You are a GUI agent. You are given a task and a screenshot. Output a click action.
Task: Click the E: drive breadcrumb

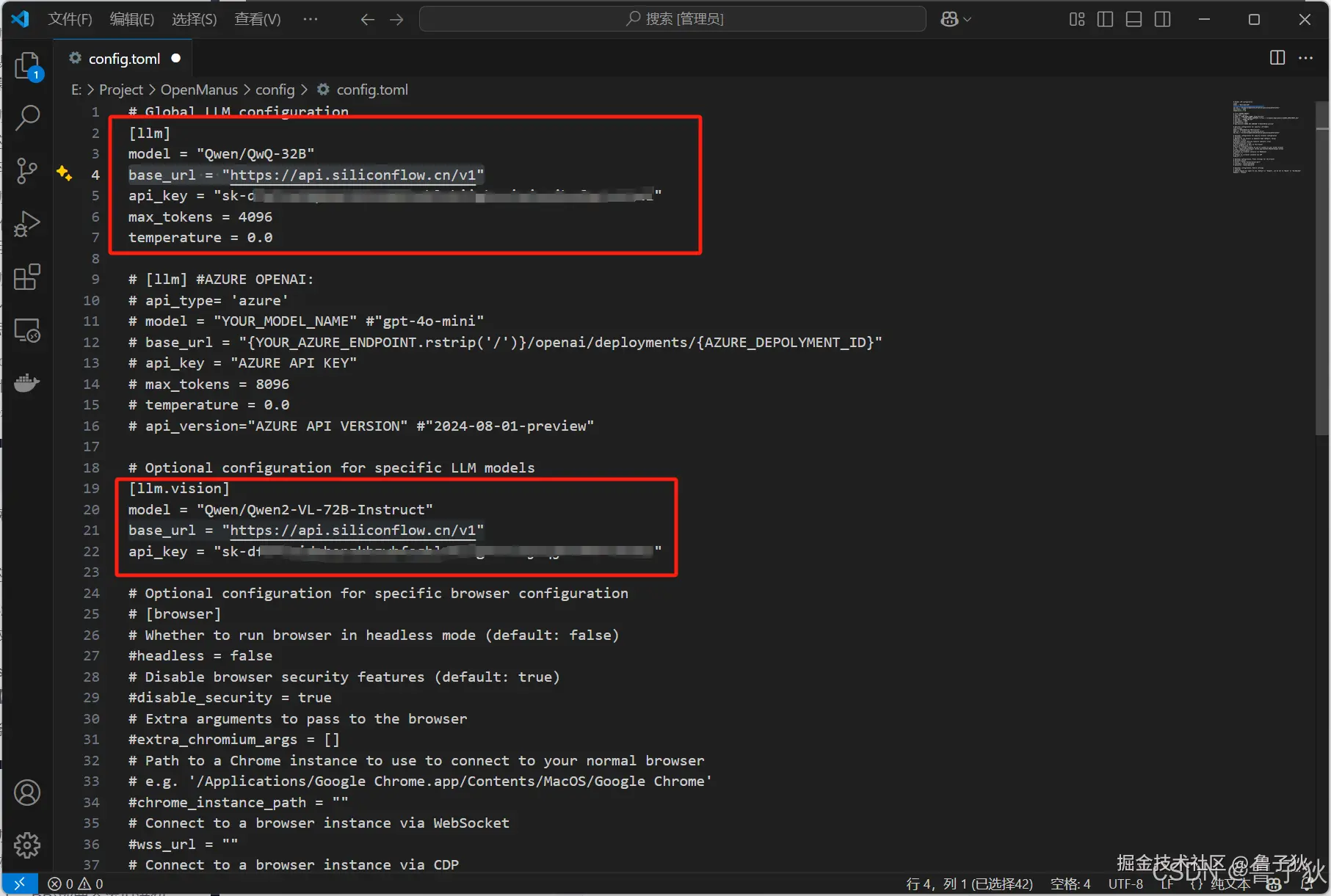pyautogui.click(x=76, y=90)
